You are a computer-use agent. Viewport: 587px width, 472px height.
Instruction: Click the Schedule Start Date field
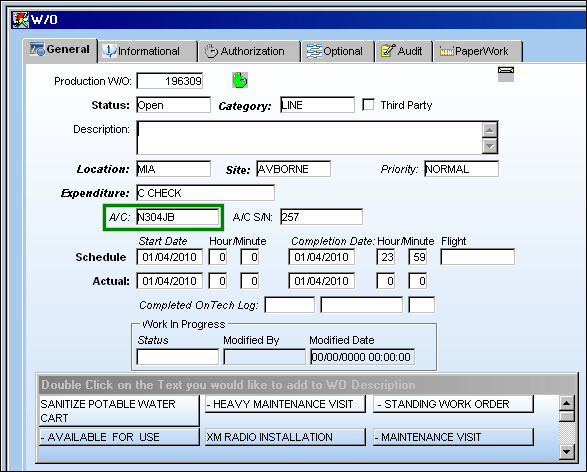[x=170, y=257]
